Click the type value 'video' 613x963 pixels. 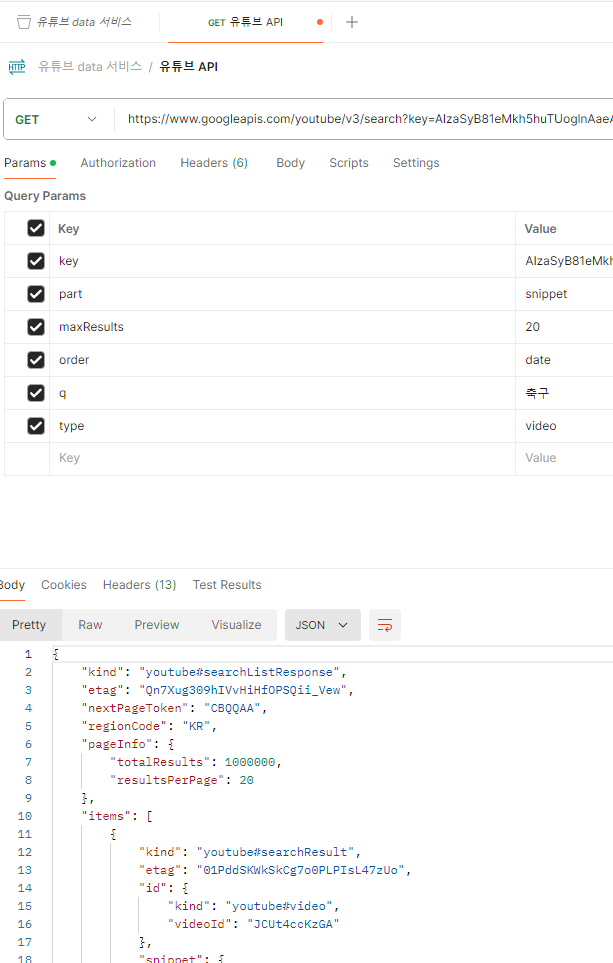(x=541, y=426)
